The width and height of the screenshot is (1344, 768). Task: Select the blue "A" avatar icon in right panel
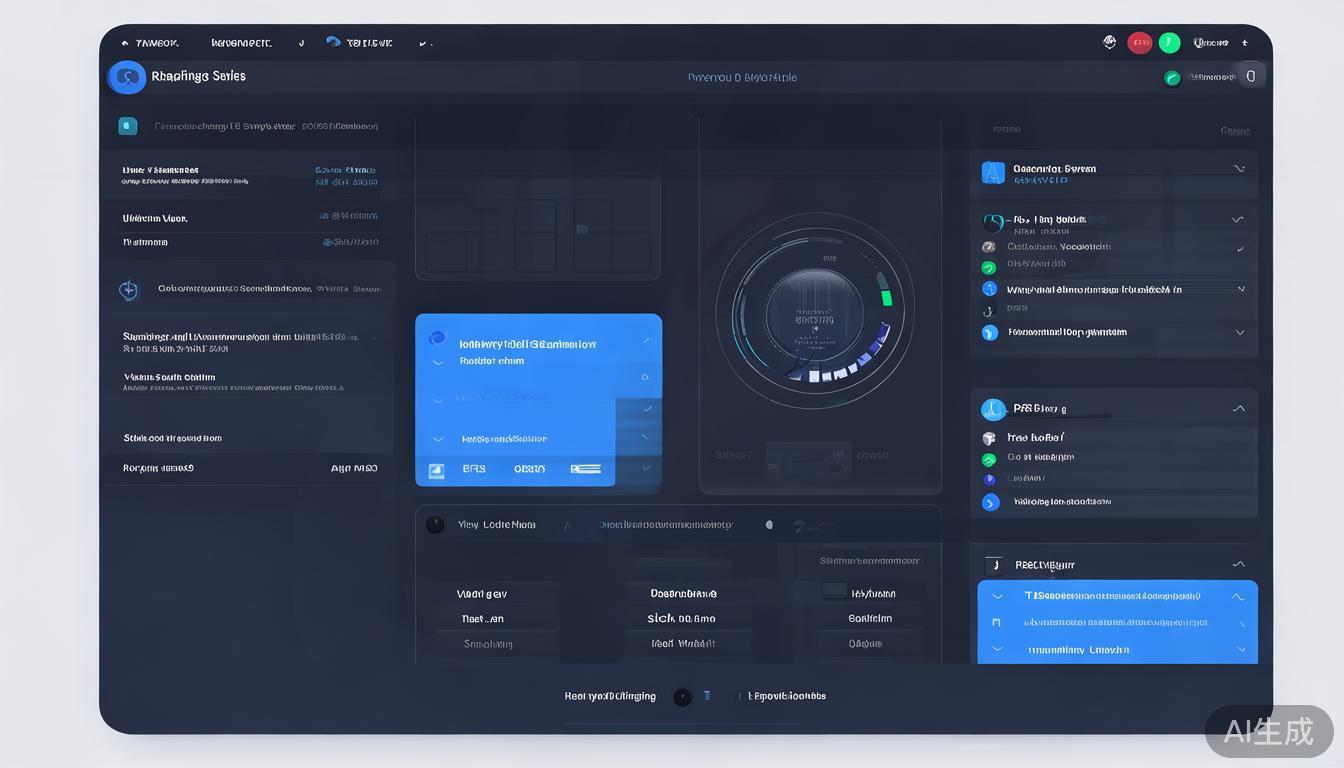pos(992,172)
